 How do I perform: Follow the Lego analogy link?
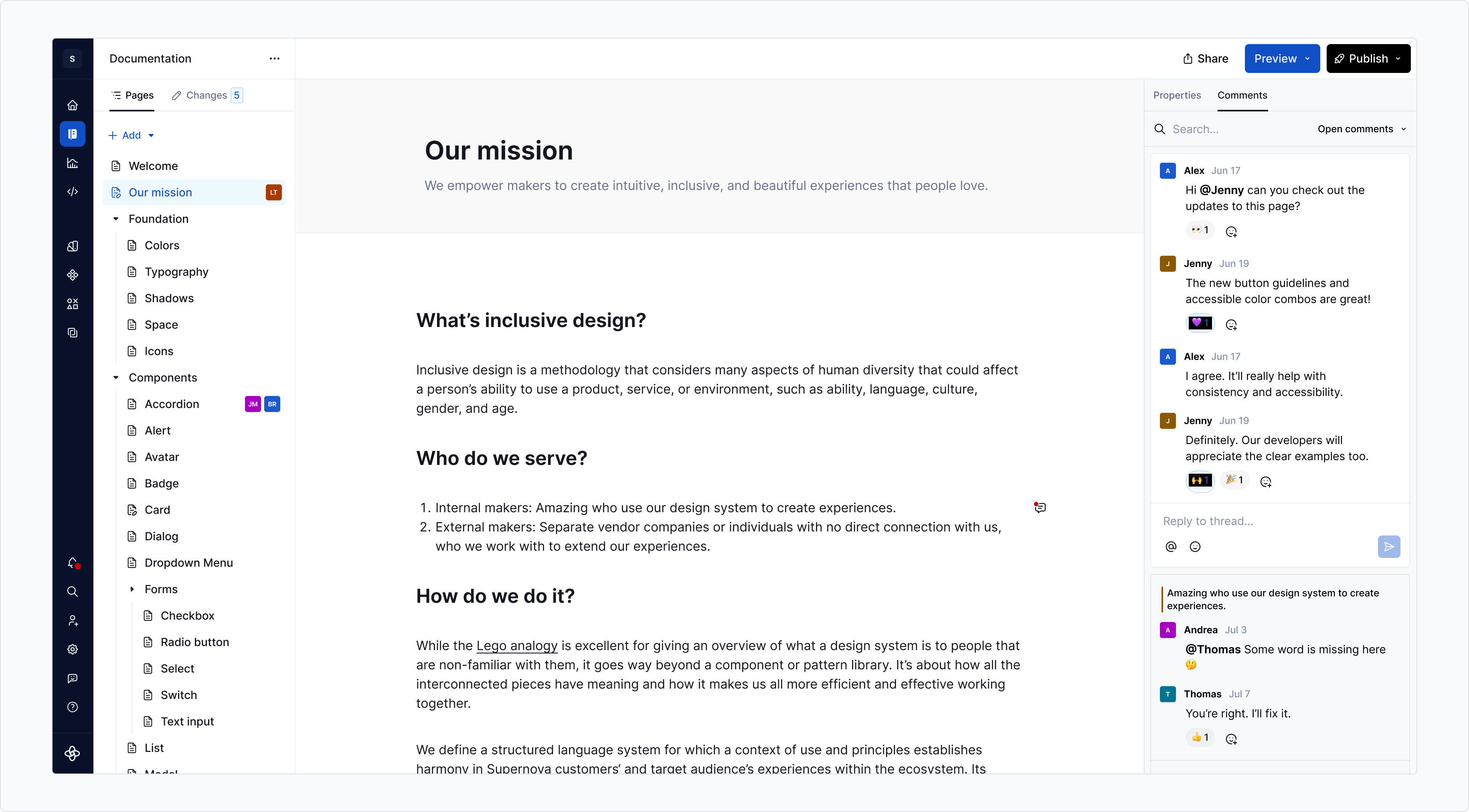[x=517, y=646]
